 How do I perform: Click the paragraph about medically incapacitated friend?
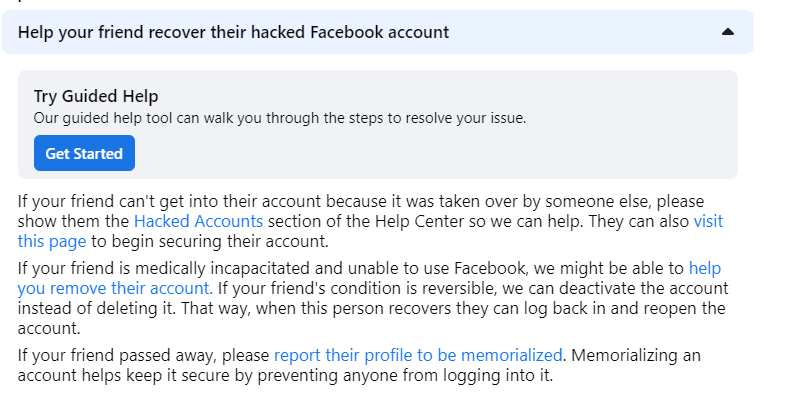coord(373,298)
